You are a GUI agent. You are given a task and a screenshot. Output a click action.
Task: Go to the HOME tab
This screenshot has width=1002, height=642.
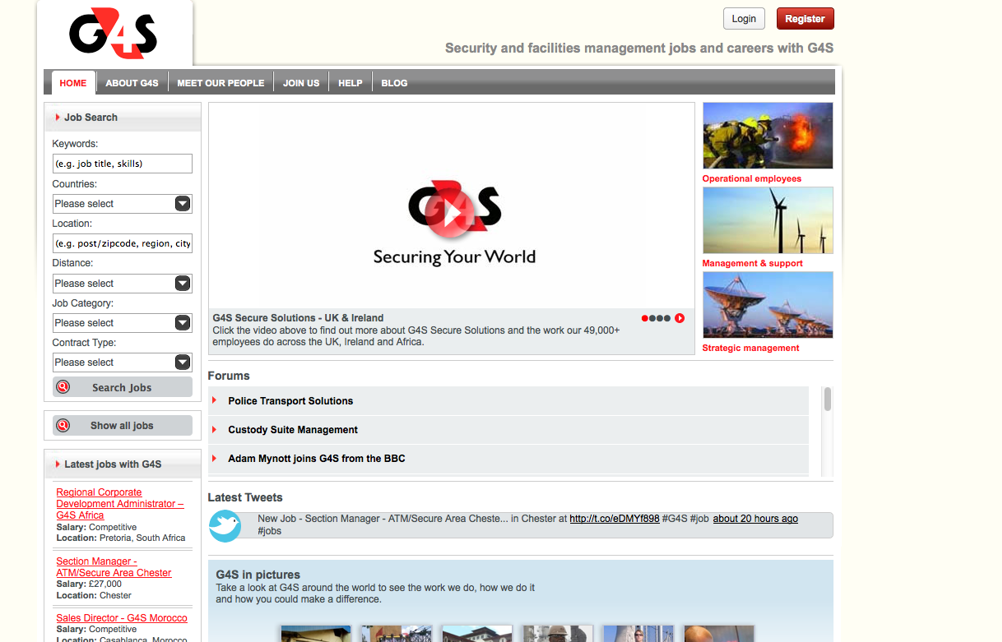pos(73,83)
